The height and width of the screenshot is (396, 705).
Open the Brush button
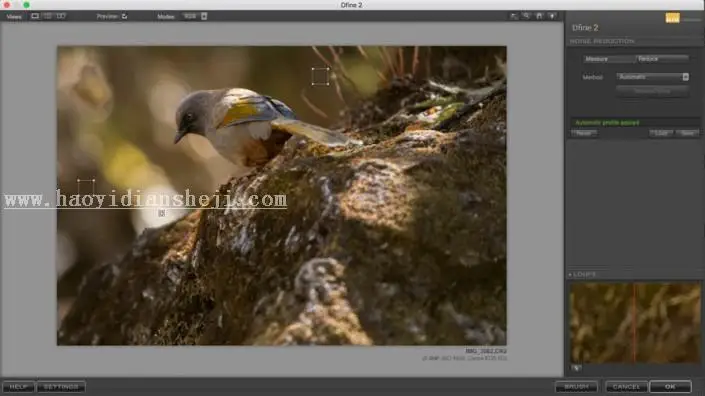pyautogui.click(x=576, y=387)
